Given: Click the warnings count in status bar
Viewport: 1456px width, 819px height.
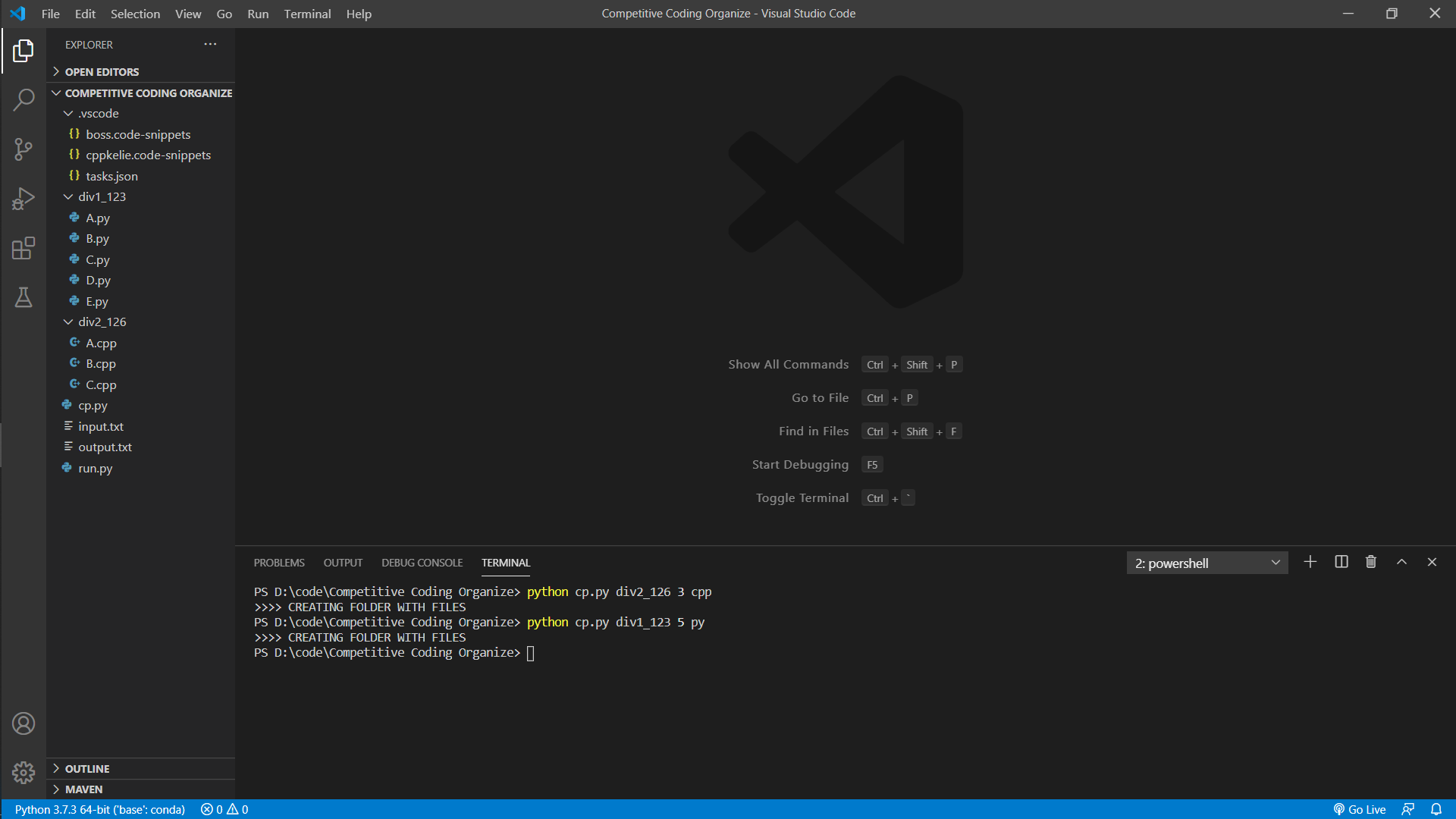Looking at the screenshot, I should point(238,809).
